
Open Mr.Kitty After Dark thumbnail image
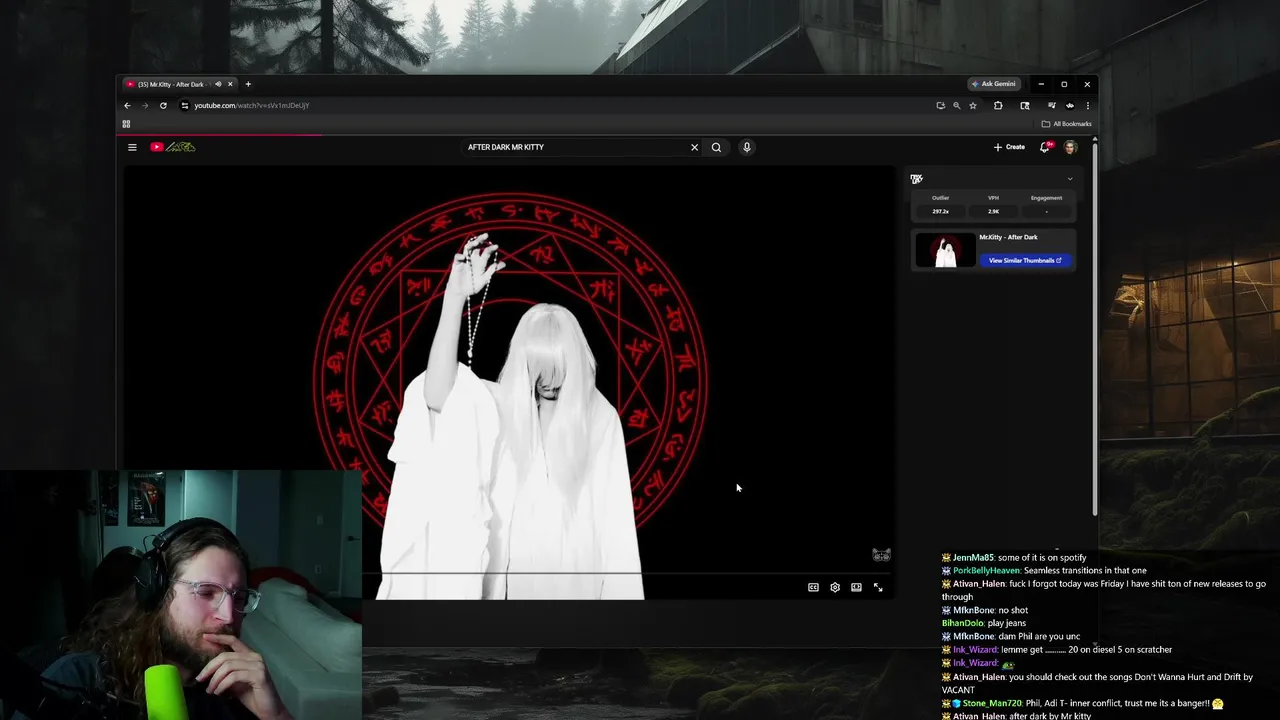tap(946, 250)
